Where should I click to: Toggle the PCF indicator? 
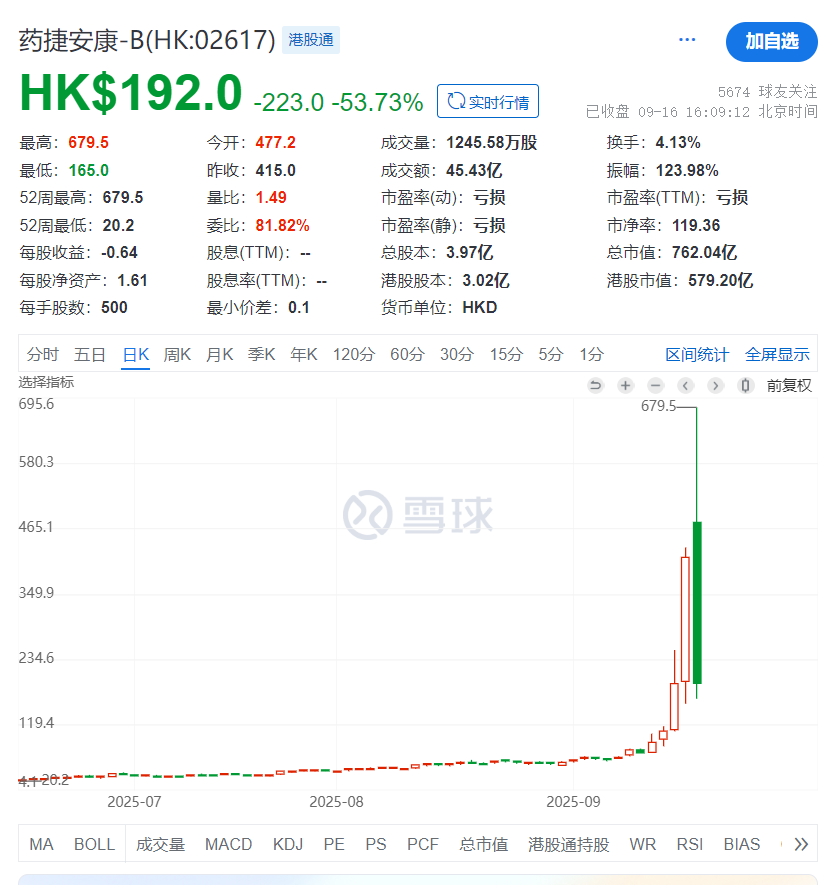(x=423, y=844)
